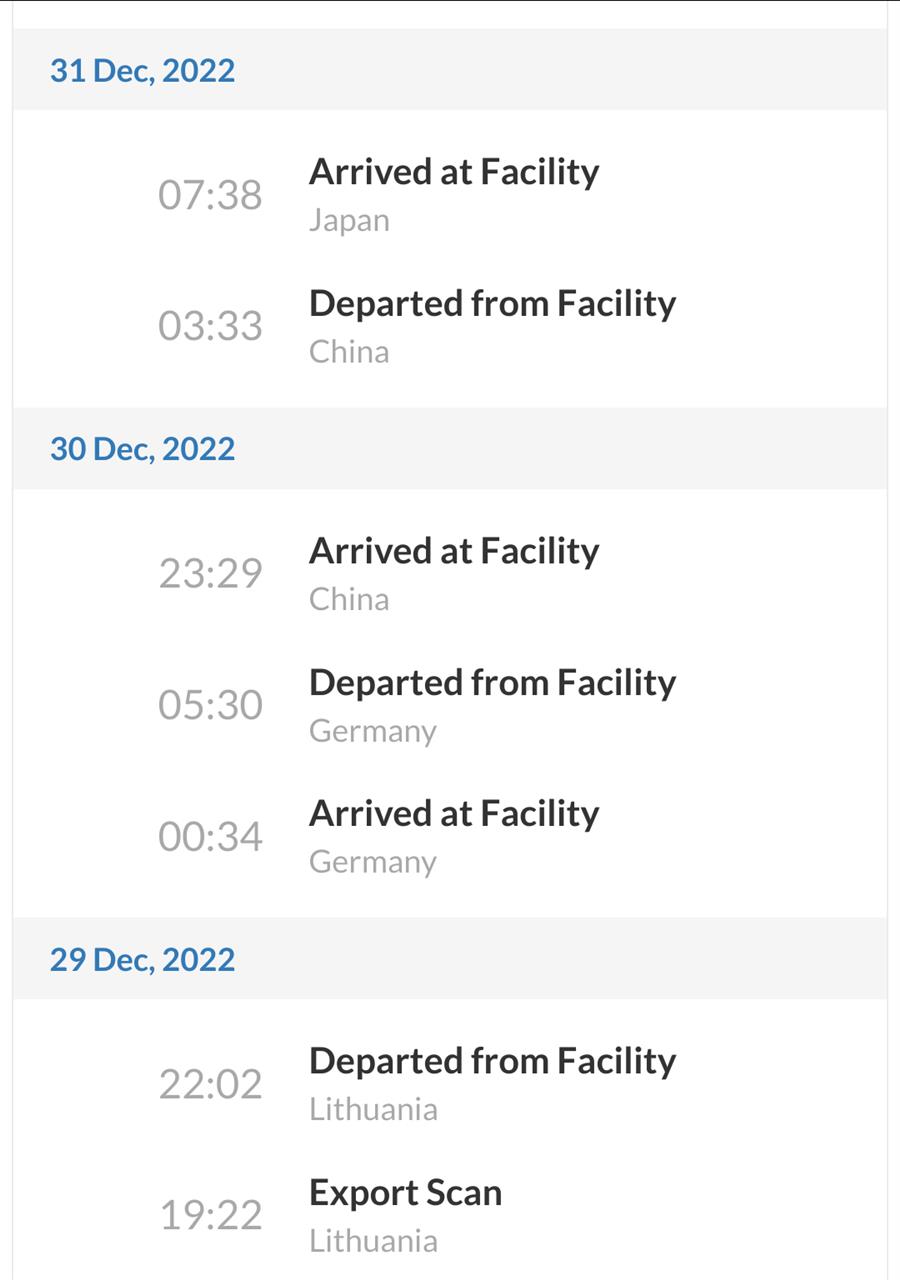Click the 07:38 timestamp
The image size is (900, 1280).
[x=210, y=194]
